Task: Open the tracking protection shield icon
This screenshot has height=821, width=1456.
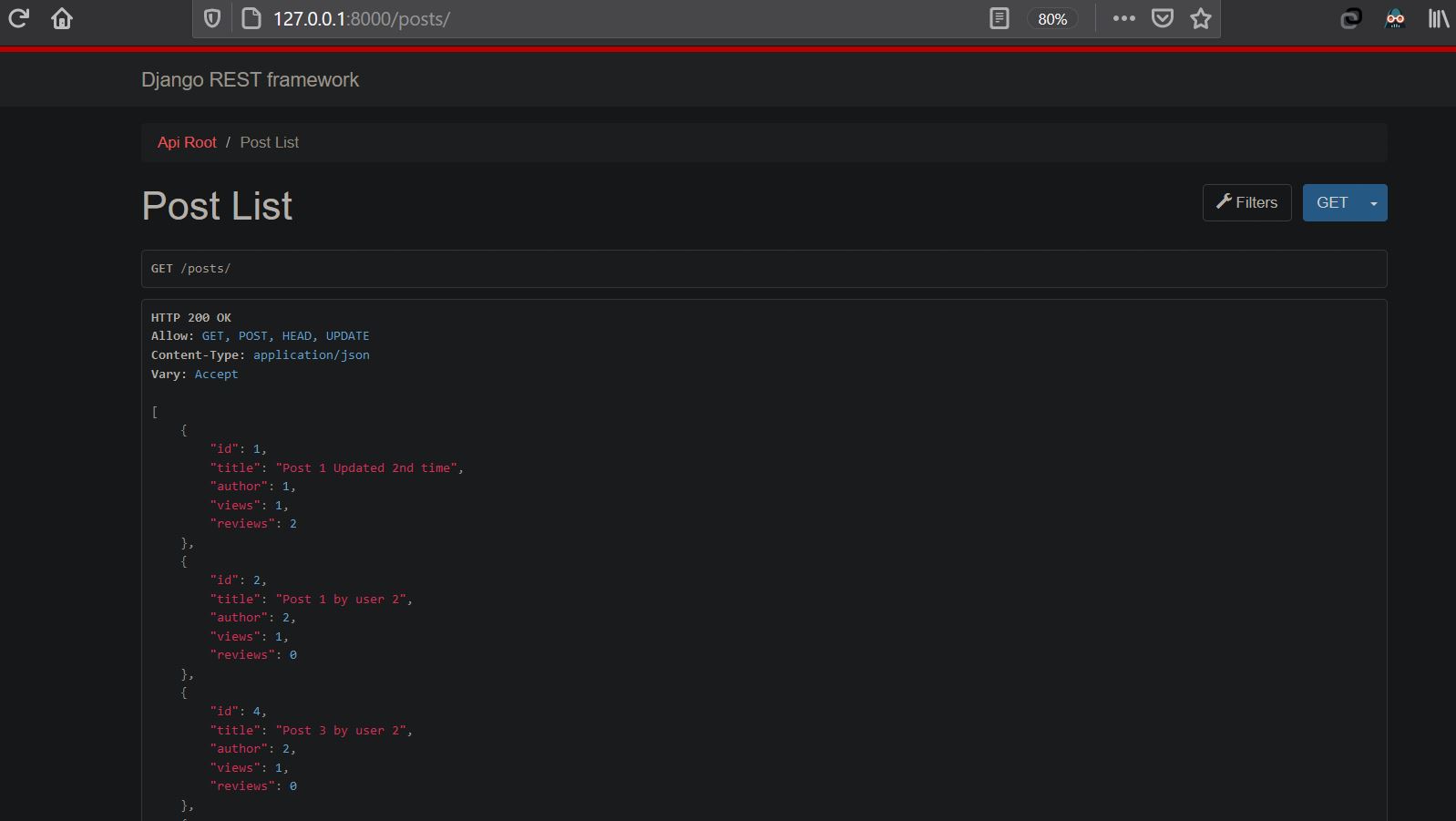Action: (x=212, y=18)
